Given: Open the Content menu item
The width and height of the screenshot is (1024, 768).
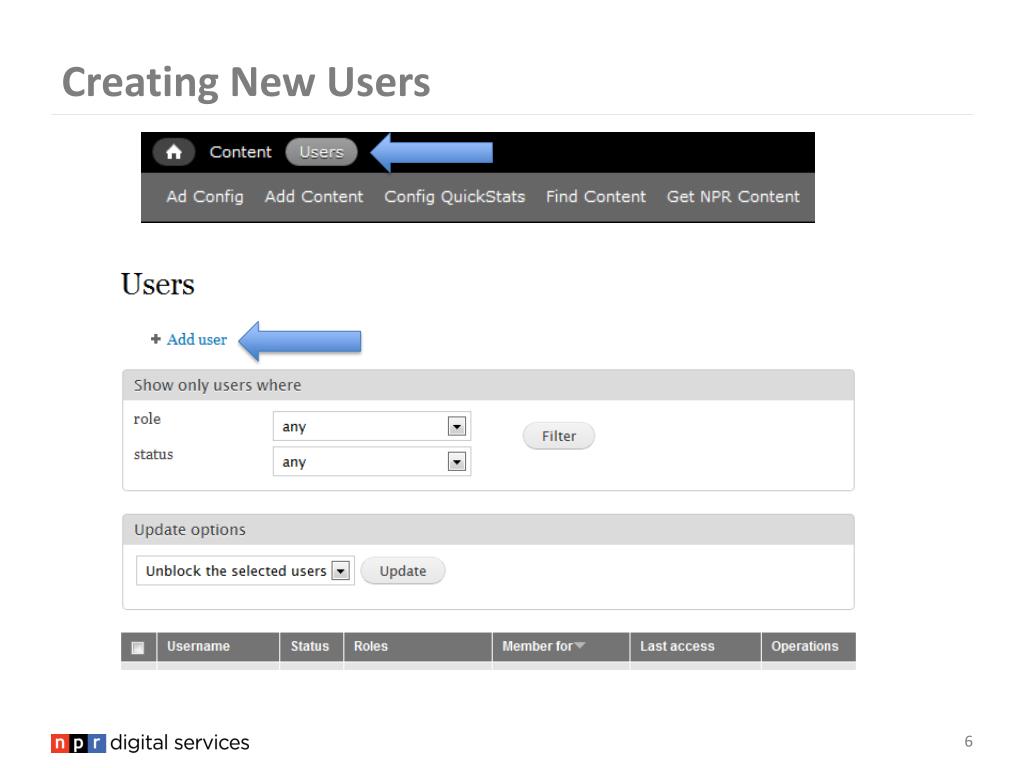Looking at the screenshot, I should tap(240, 152).
